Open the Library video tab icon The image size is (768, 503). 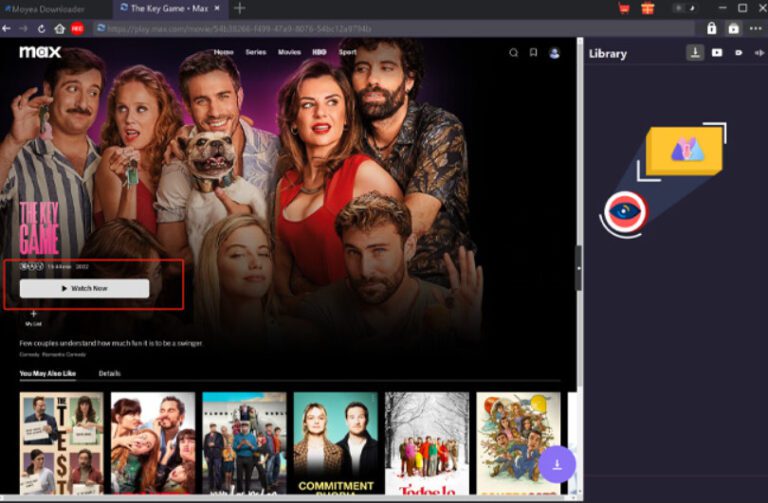717,53
